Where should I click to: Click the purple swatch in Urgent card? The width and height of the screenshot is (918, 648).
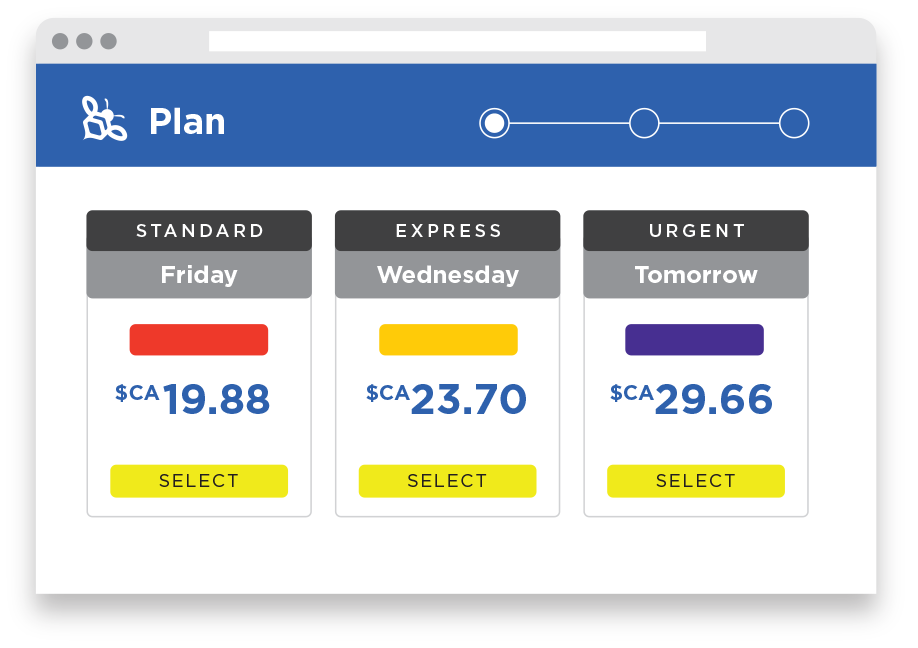pos(695,340)
